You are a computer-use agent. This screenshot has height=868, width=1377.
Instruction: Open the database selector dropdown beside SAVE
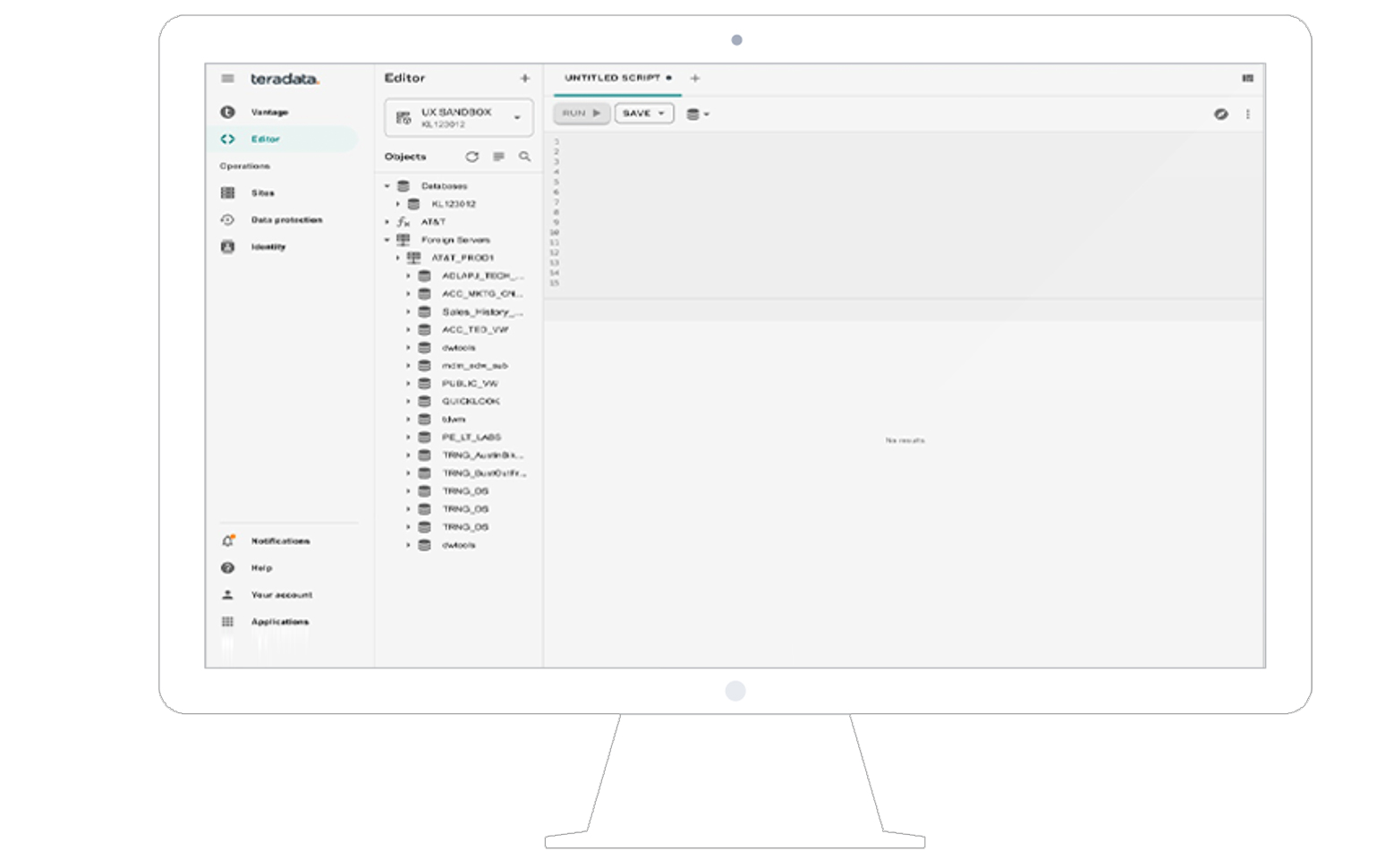(x=697, y=115)
